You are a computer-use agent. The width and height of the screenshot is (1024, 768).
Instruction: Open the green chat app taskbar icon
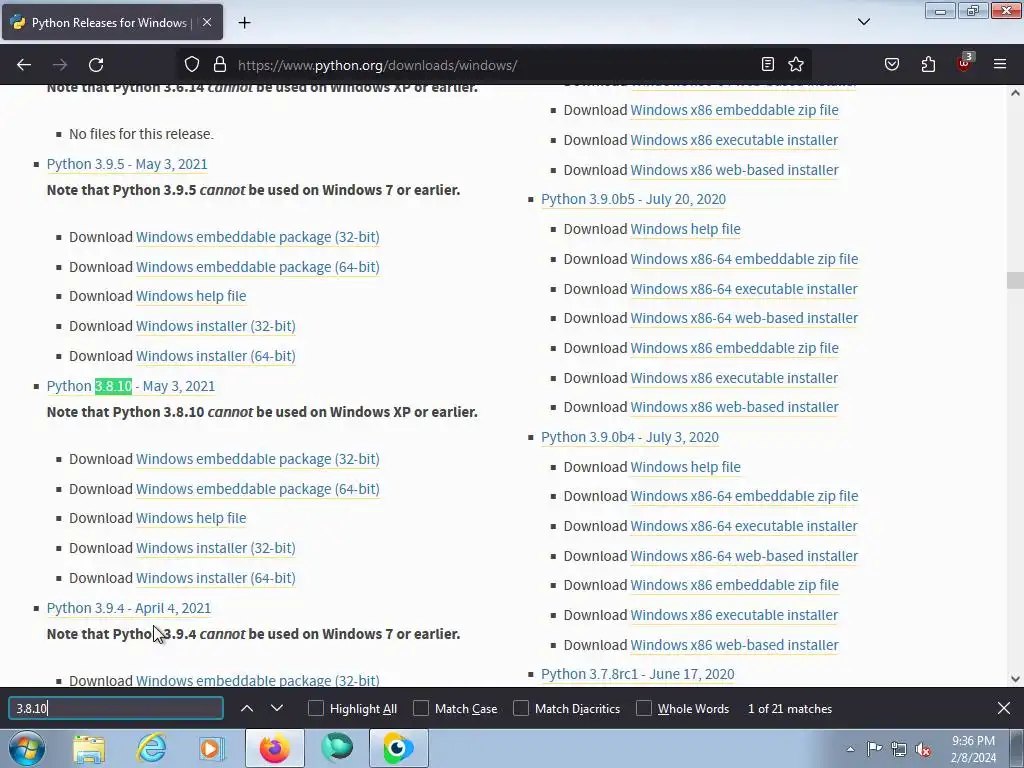[337, 749]
